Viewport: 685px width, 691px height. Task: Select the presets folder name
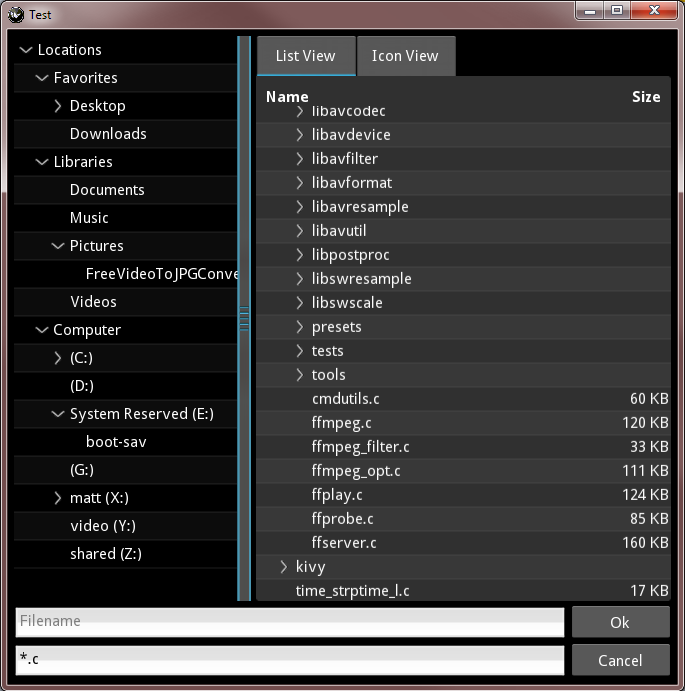pos(336,327)
